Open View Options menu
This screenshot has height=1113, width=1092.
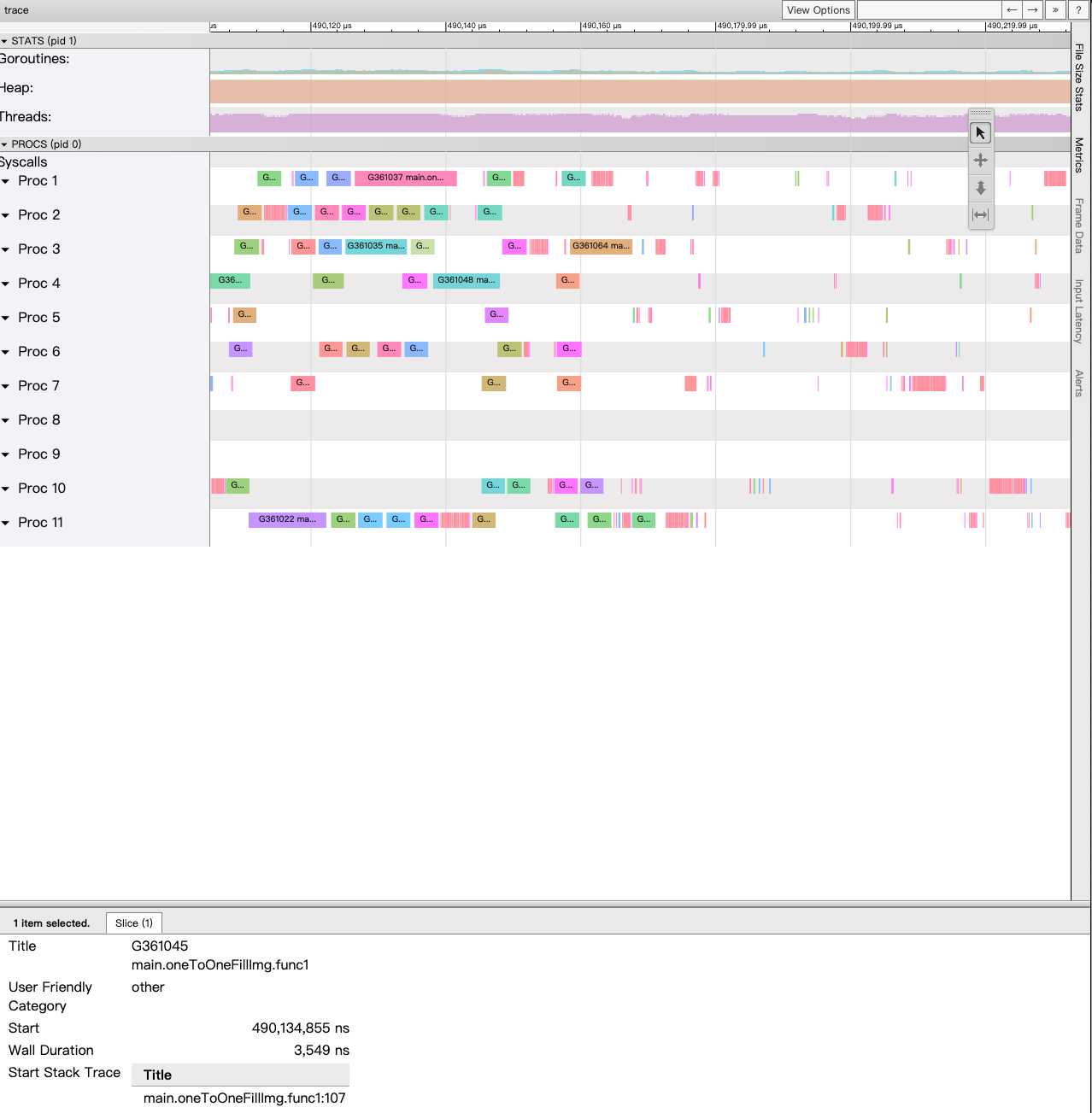tap(819, 9)
